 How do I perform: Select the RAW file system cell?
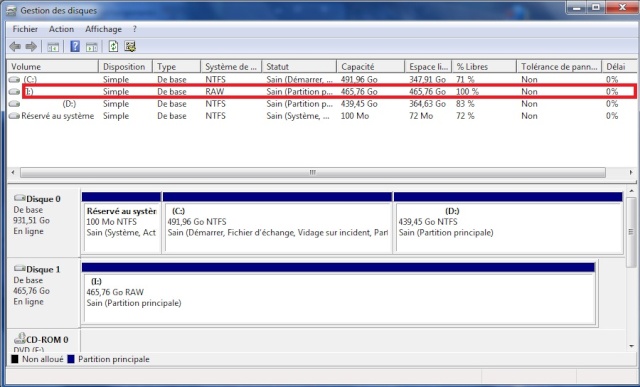coord(215,92)
